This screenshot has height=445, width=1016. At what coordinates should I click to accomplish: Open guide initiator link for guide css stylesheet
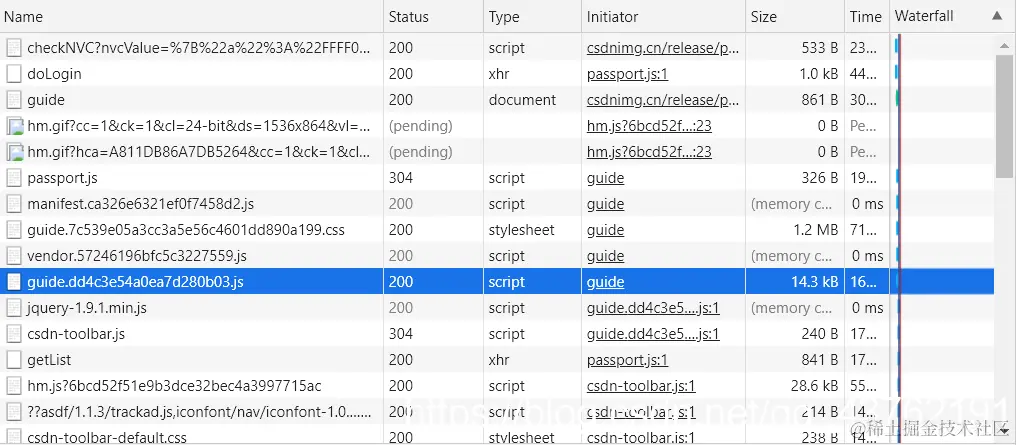(x=606, y=229)
